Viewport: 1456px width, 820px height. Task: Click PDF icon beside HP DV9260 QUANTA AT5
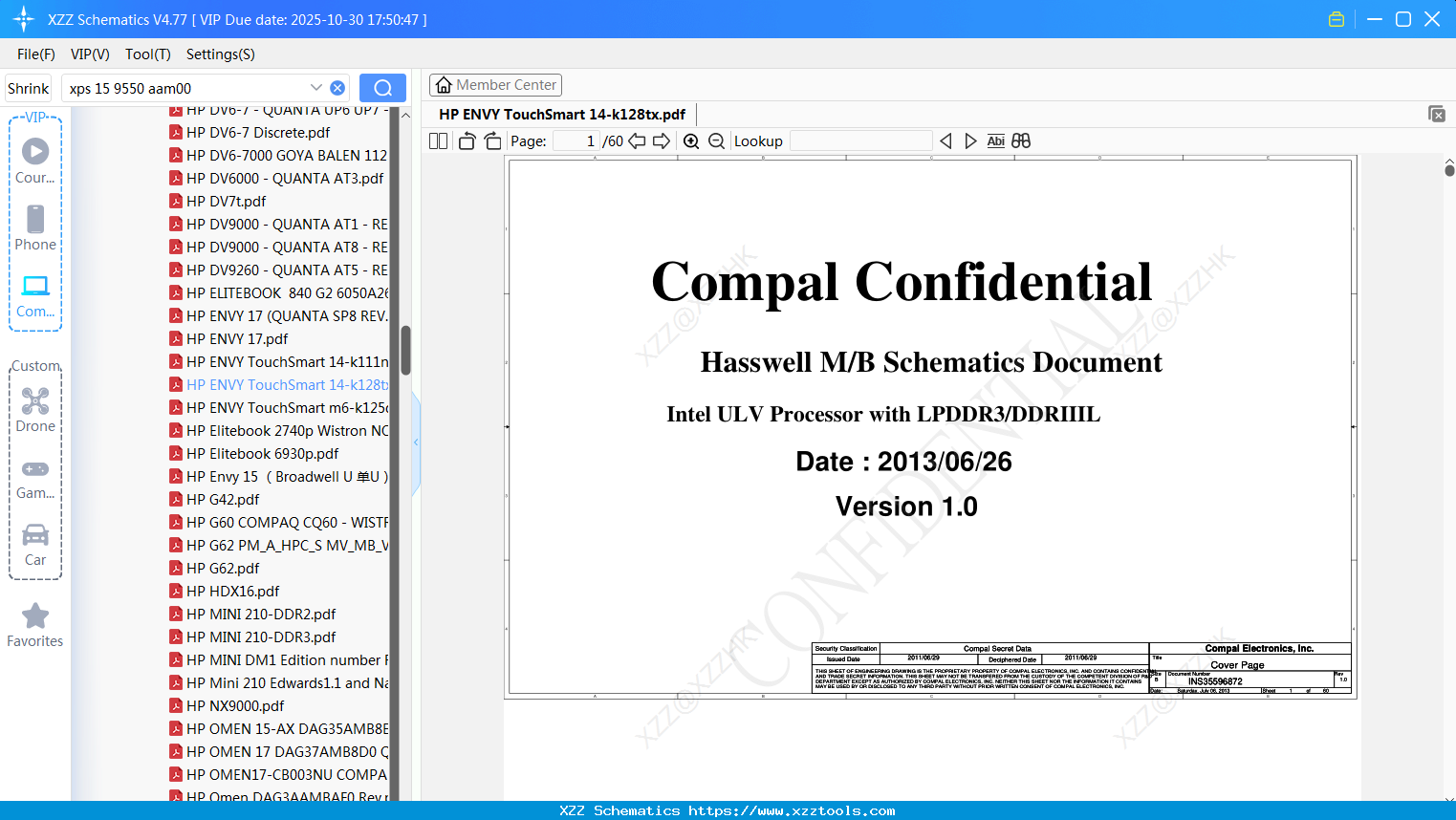(x=176, y=270)
